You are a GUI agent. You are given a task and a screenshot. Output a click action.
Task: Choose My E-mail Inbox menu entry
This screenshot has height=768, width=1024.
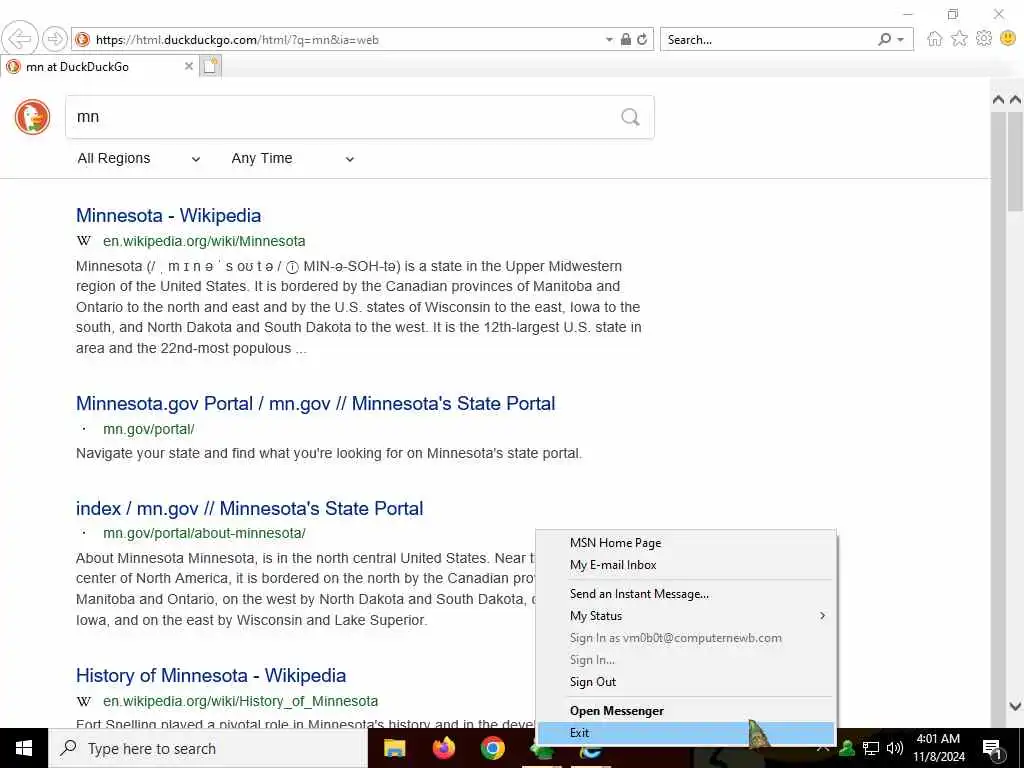coord(685,565)
